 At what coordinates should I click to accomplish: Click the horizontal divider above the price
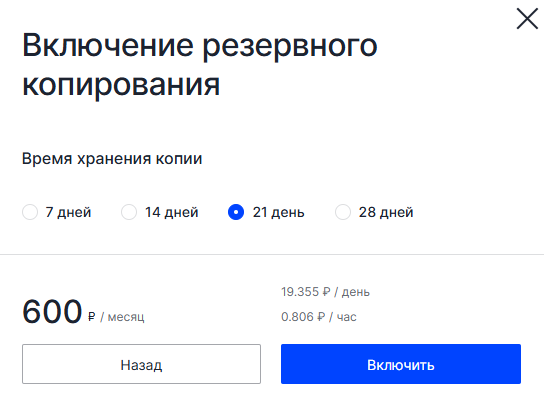[272, 254]
